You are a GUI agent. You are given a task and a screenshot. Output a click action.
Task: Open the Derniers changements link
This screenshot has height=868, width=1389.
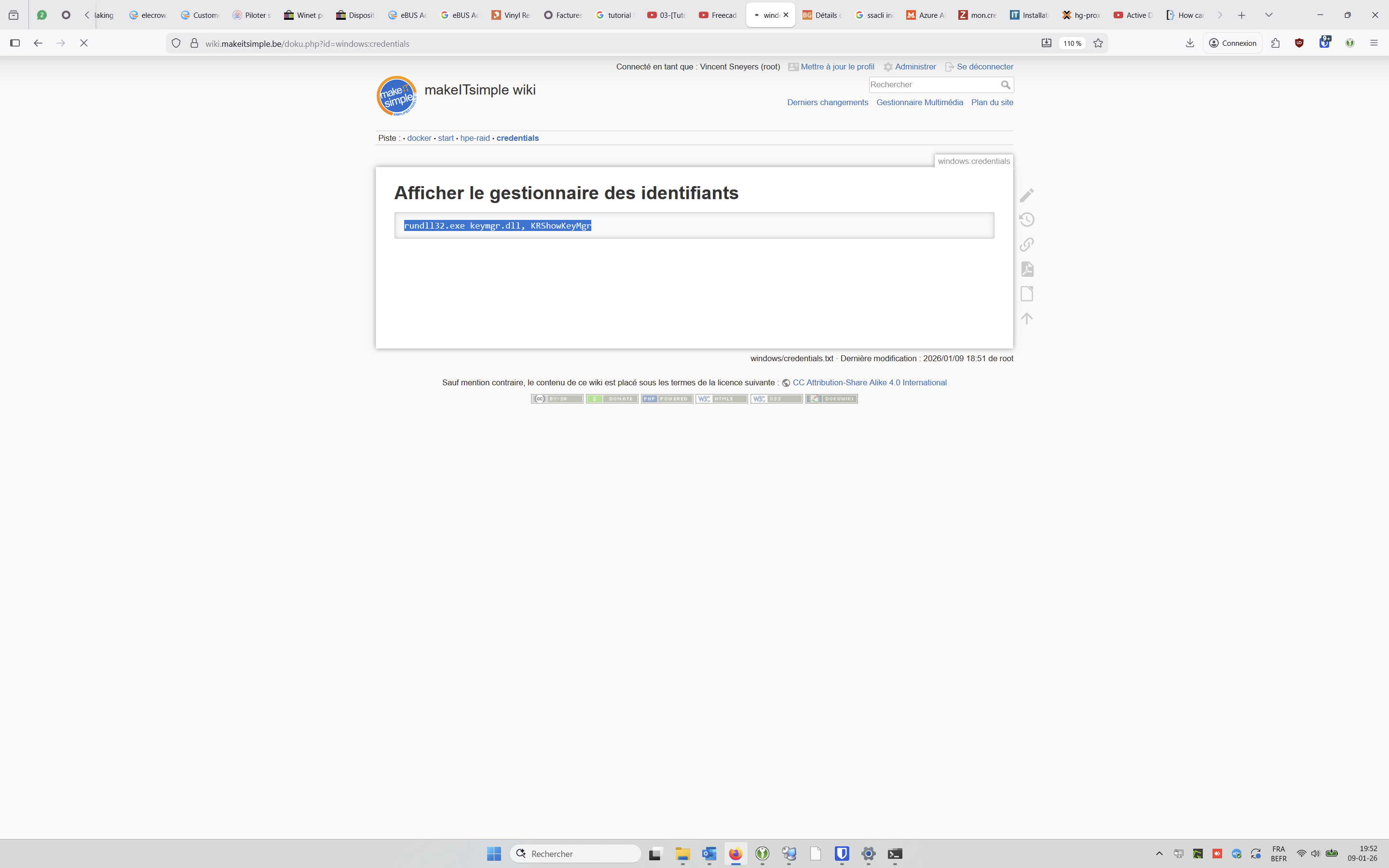[x=827, y=102]
